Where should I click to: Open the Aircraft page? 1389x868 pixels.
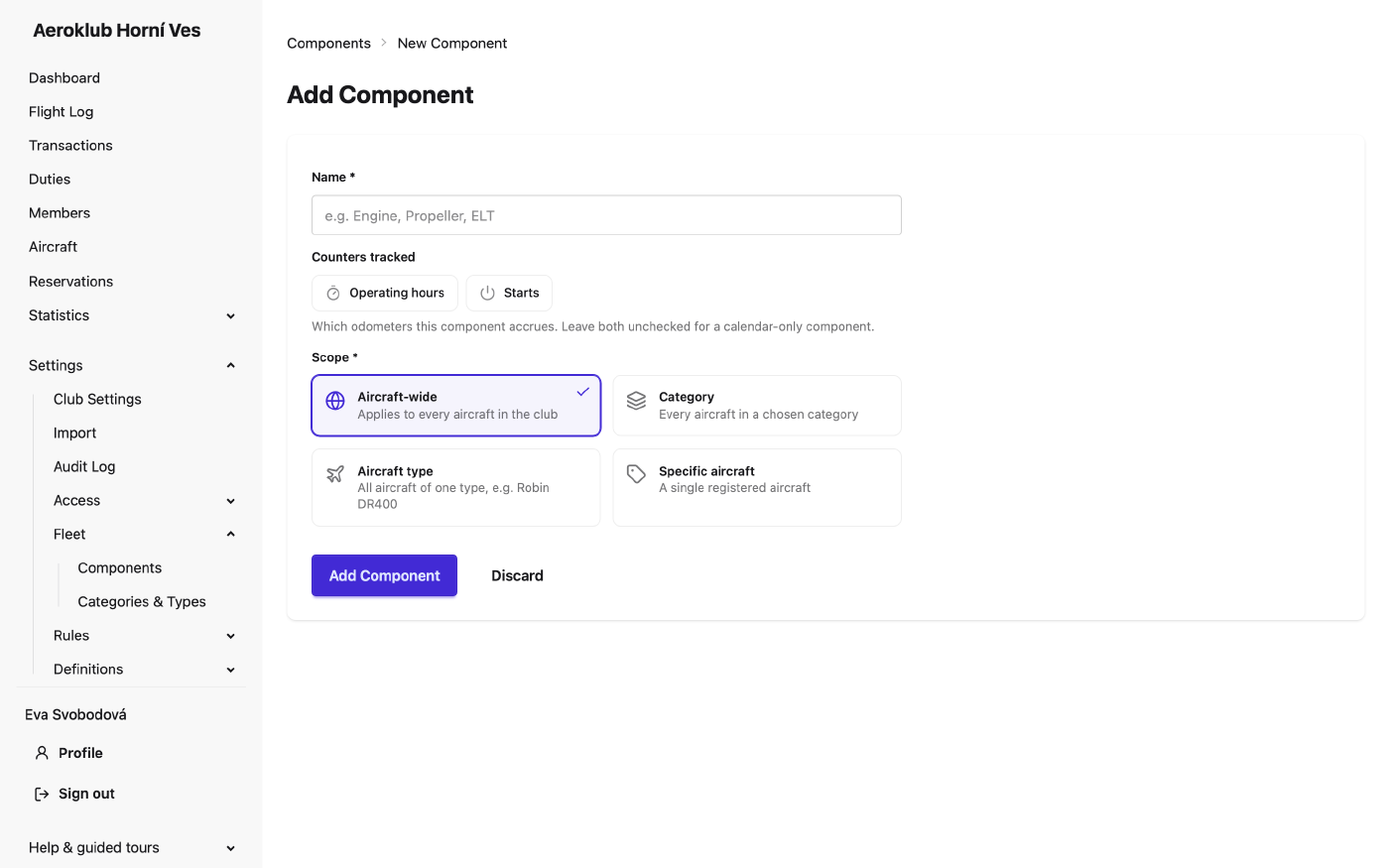point(54,247)
